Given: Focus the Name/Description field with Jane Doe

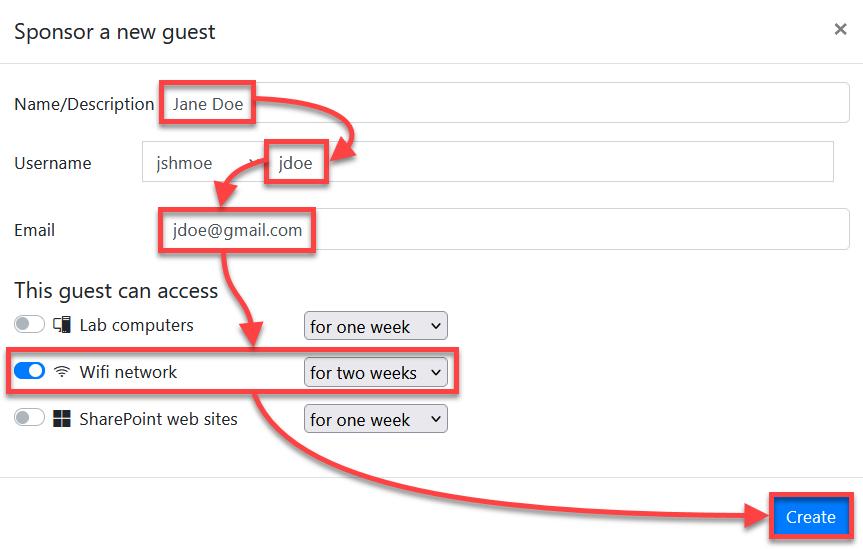Looking at the screenshot, I should click(504, 103).
